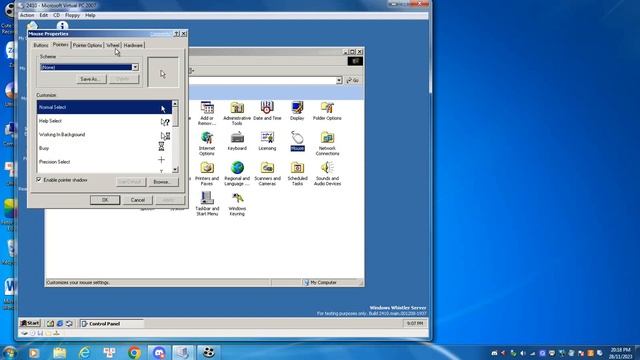This screenshot has height=360, width=640.
Task: Open Add or Remove Programs icon
Action: 207,113
